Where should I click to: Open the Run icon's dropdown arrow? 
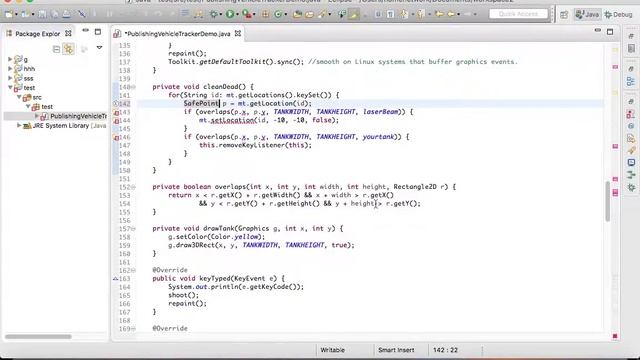(237, 15)
